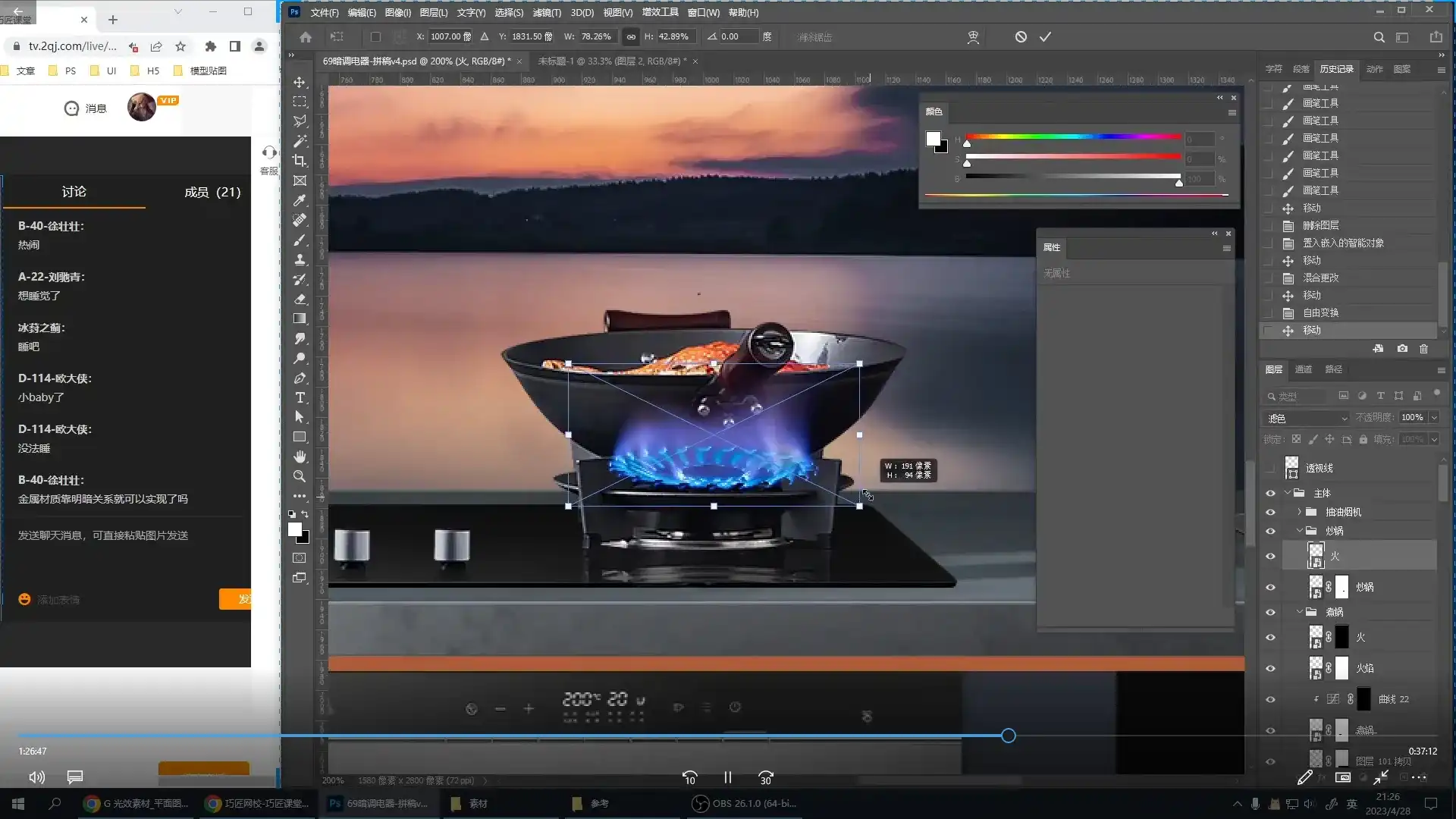
Task: Commit the transform with checkmark
Action: [x=1045, y=36]
